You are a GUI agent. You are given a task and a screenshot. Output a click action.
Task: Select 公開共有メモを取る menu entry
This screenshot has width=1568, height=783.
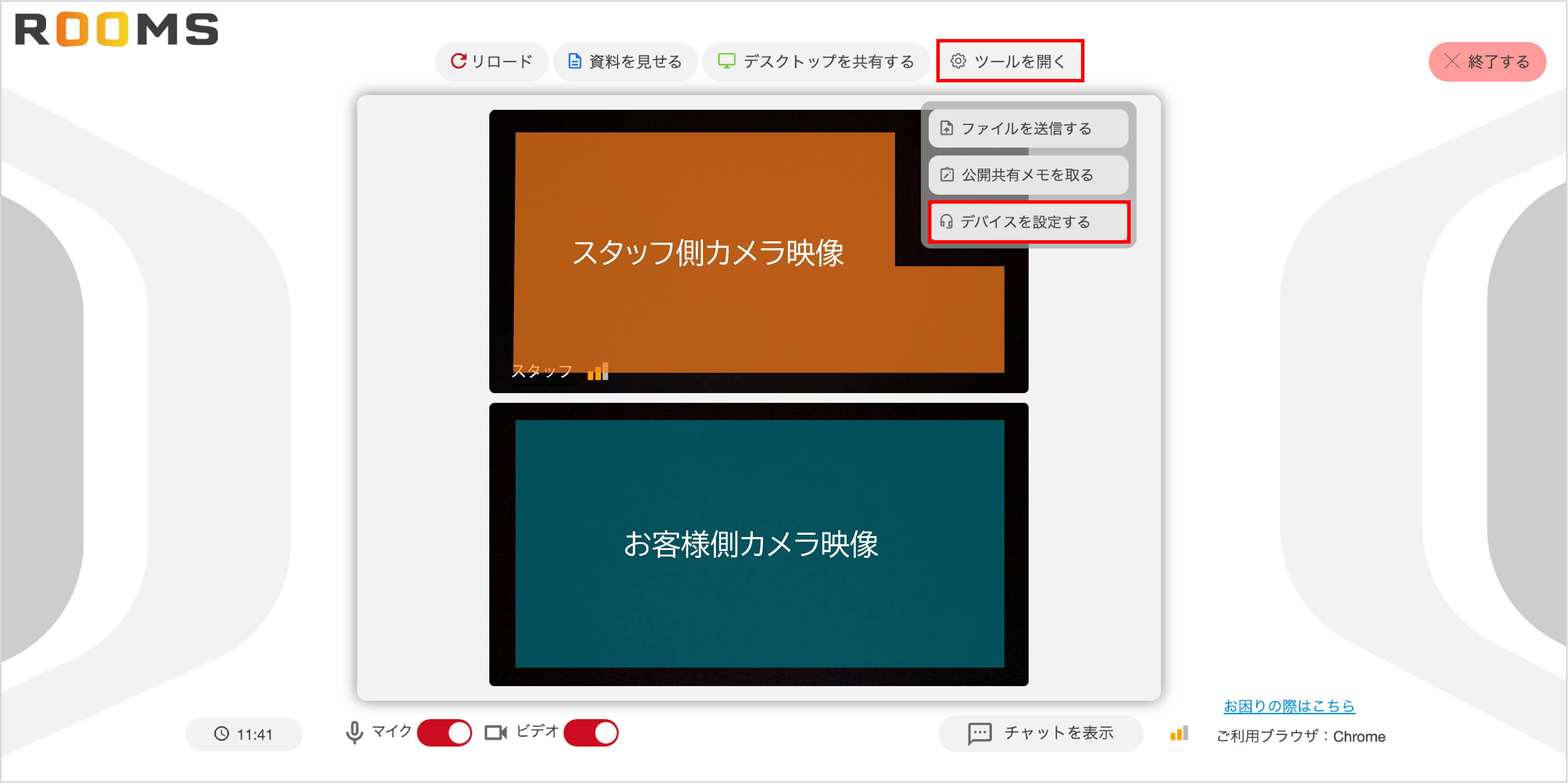[x=1027, y=174]
